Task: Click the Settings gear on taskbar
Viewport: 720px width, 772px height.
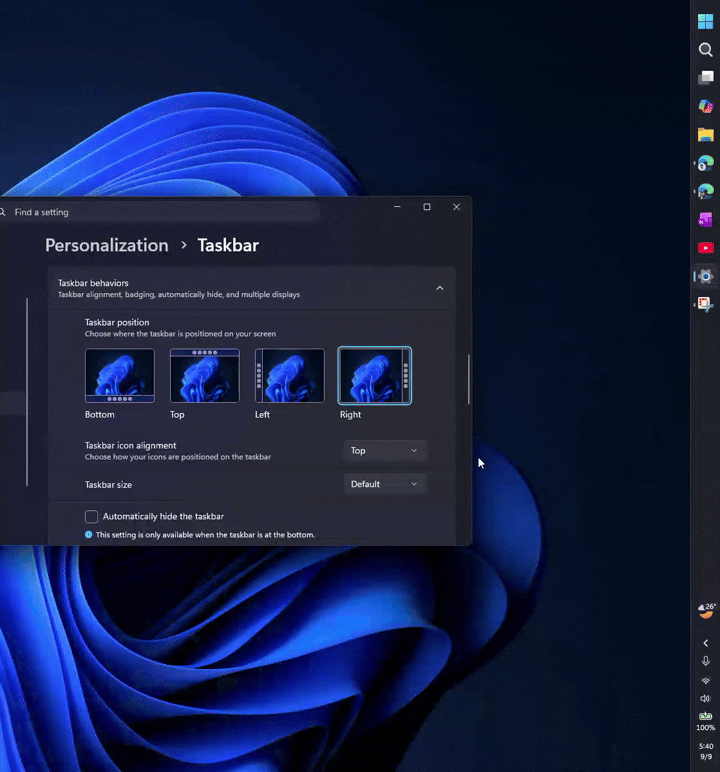Action: click(x=705, y=276)
